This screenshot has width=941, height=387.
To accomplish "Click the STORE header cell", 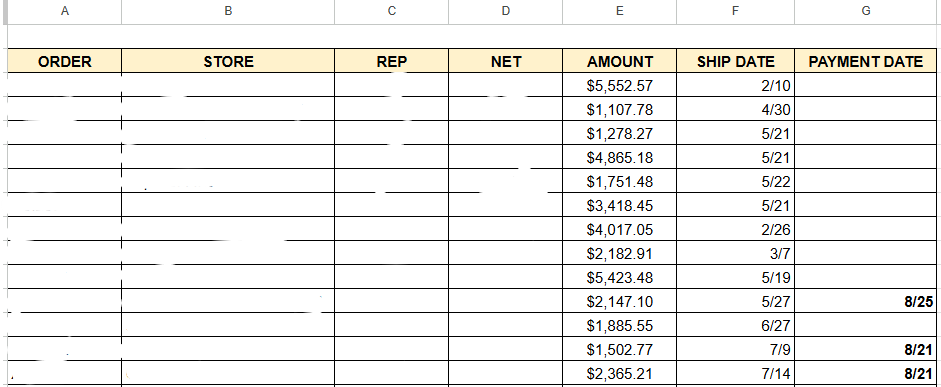I will [228, 61].
